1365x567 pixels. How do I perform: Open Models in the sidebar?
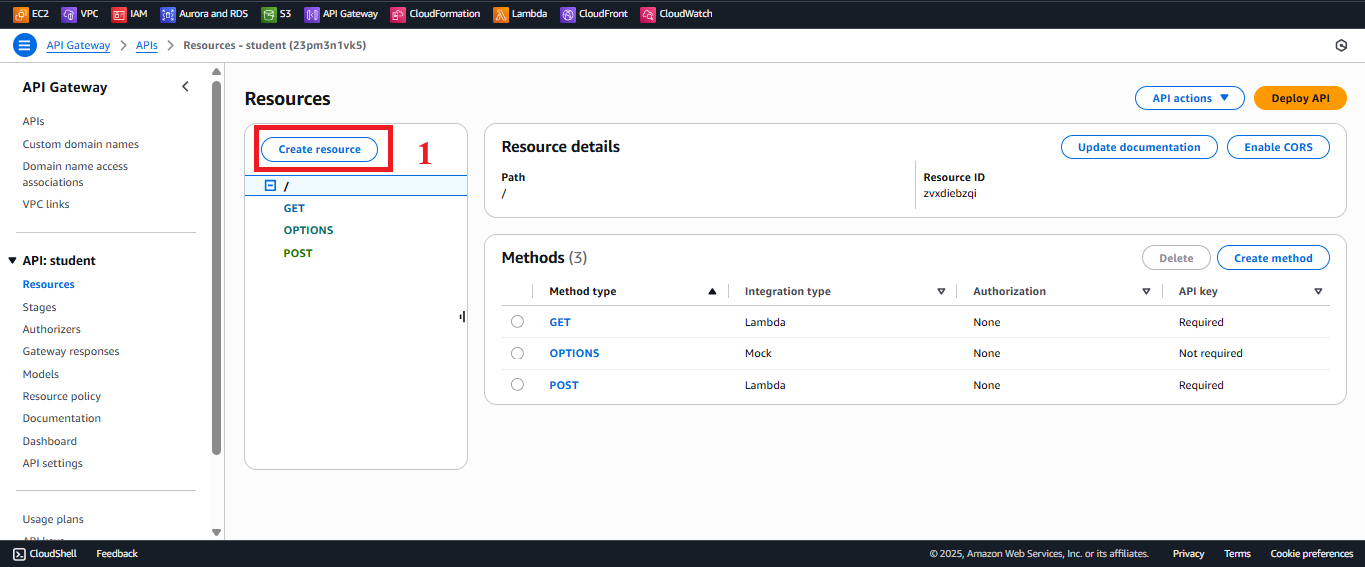[41, 374]
